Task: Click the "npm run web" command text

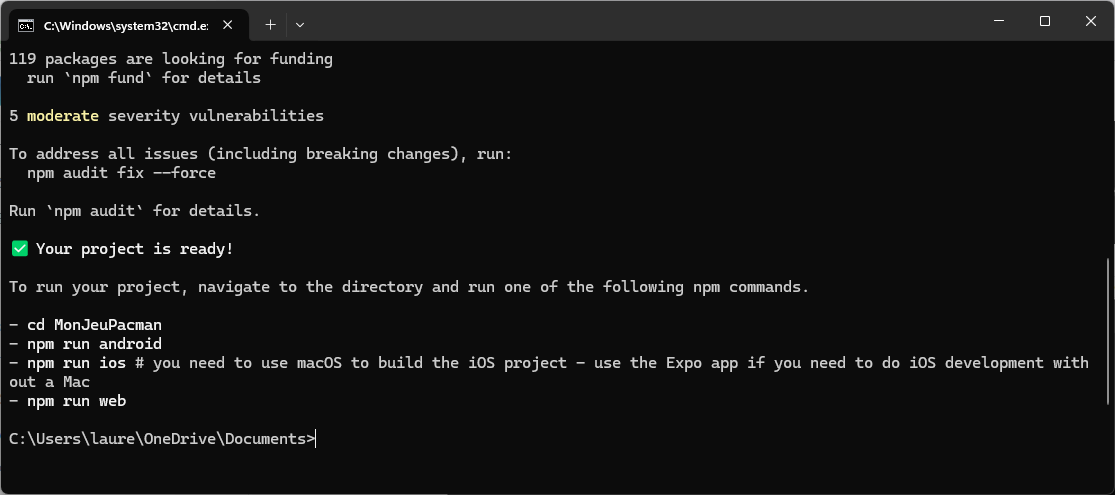Action: click(x=77, y=401)
